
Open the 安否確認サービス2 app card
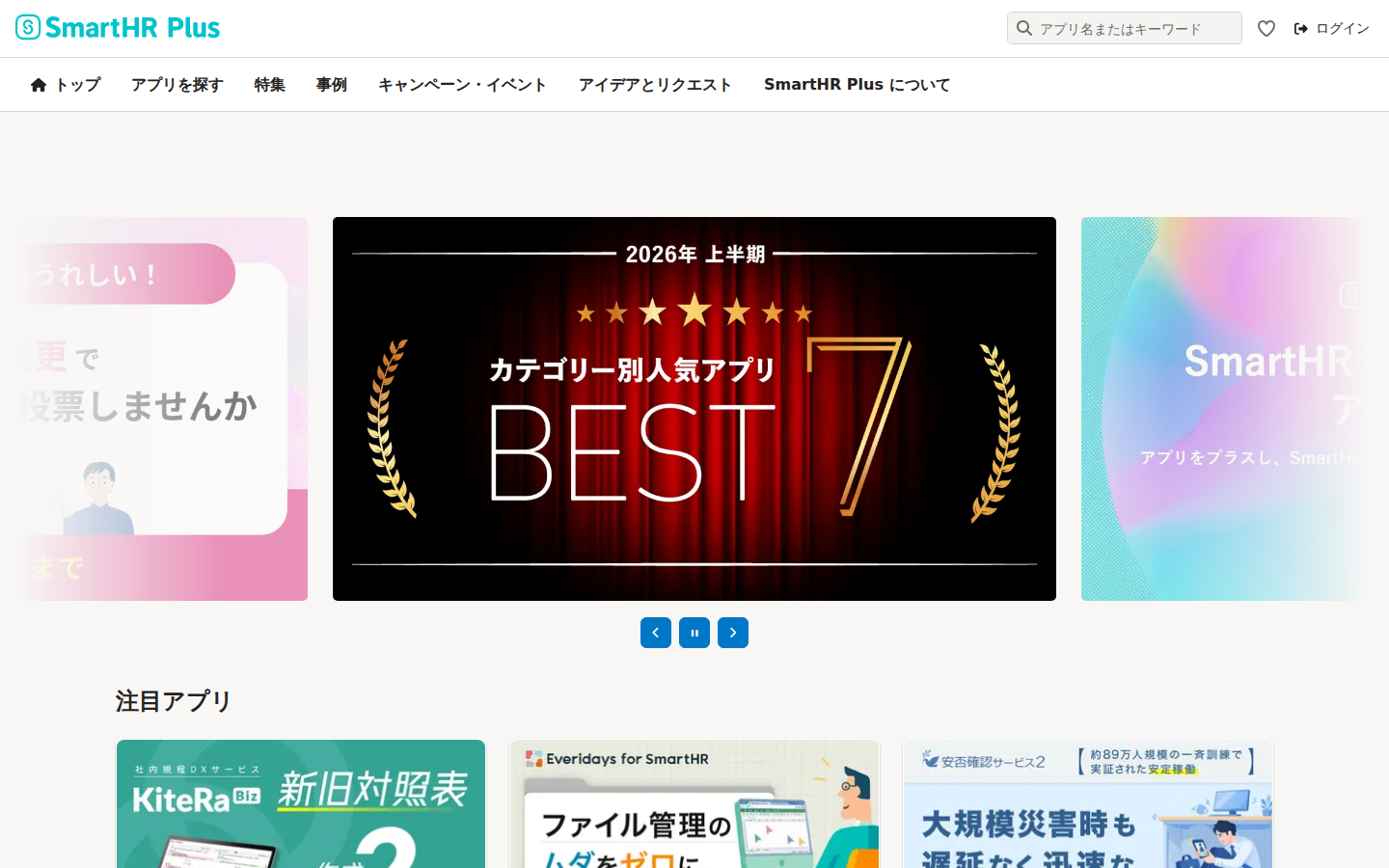point(1088,804)
